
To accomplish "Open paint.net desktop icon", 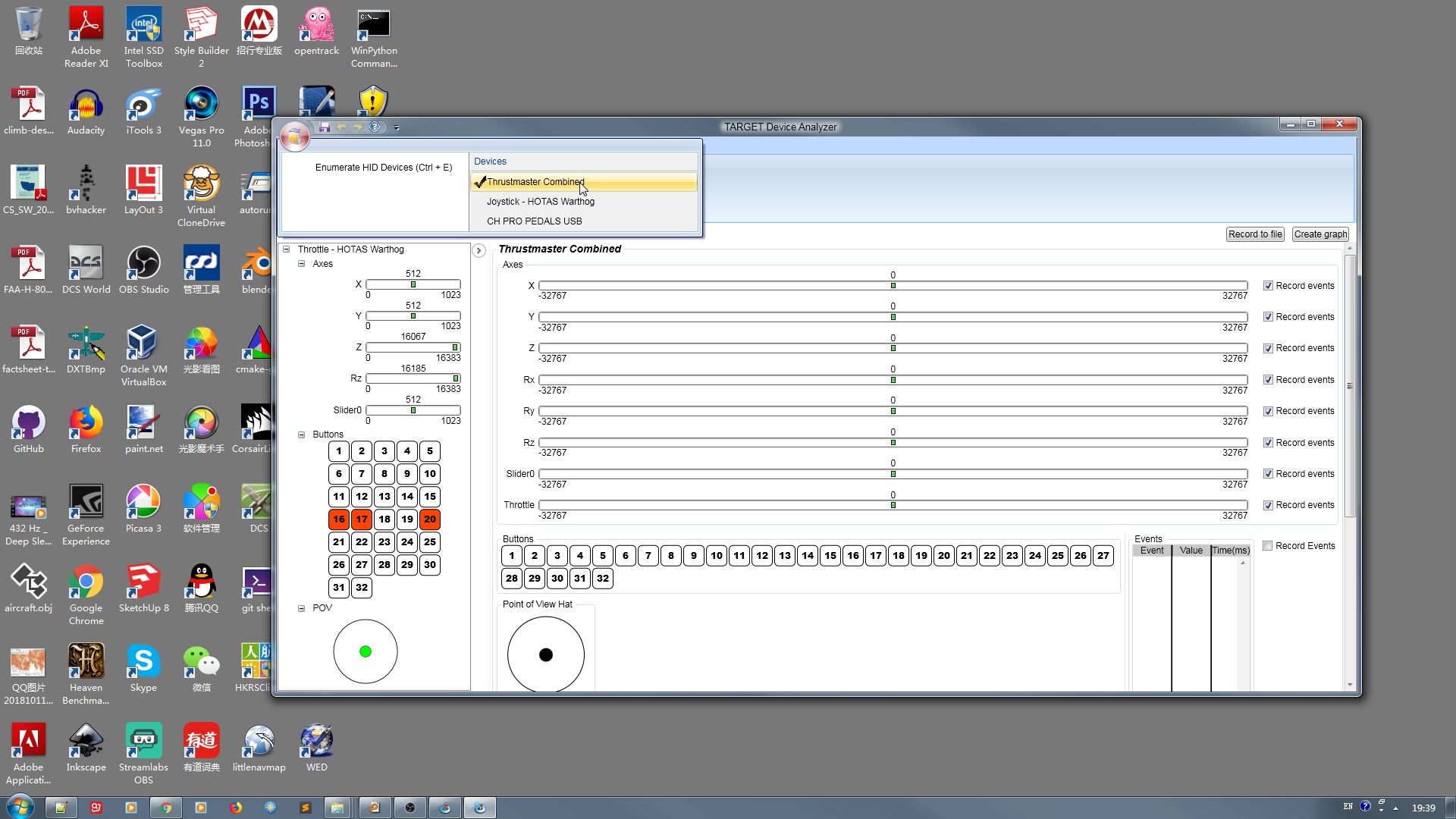I will coord(144,429).
